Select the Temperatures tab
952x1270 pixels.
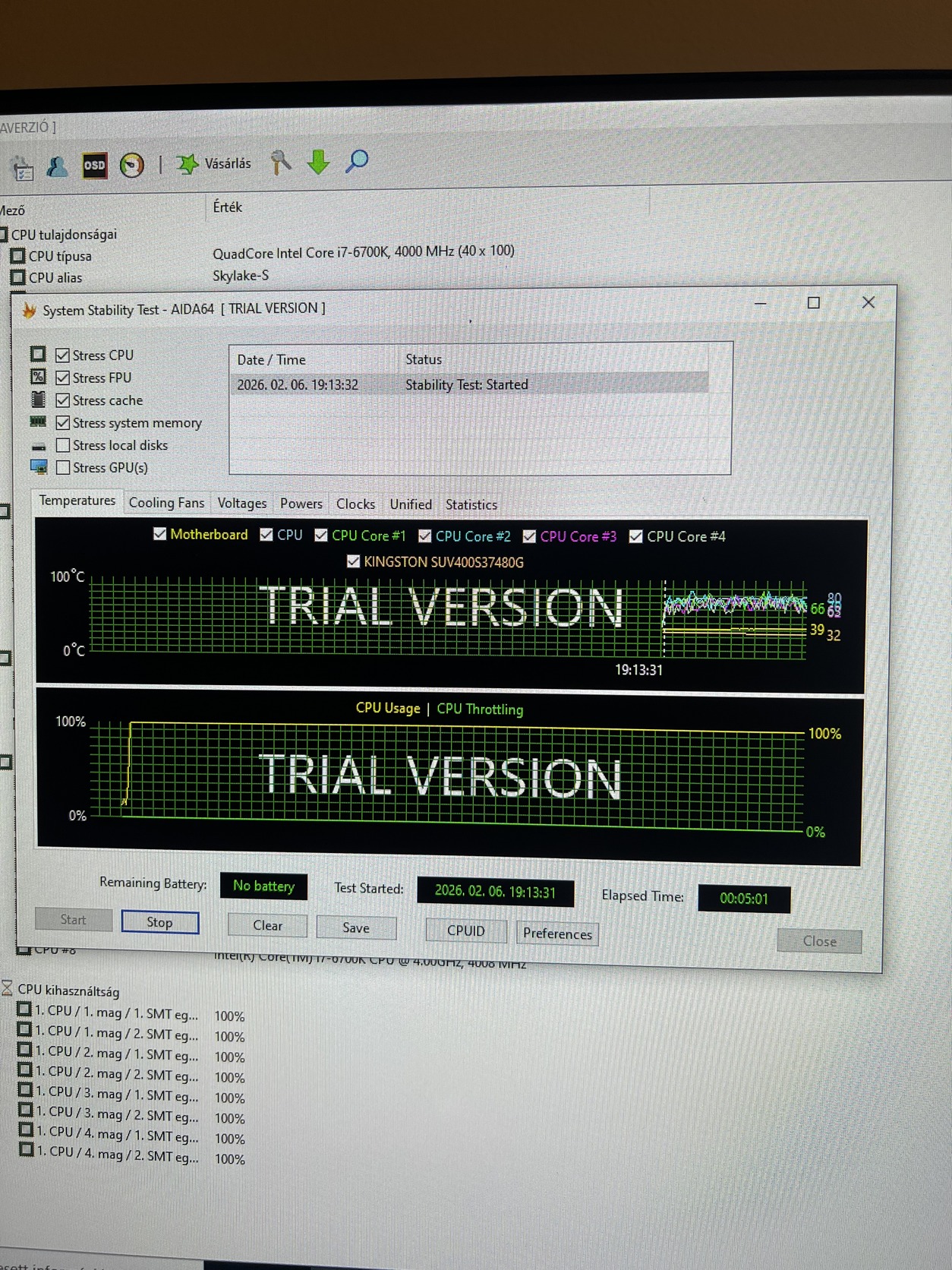pyautogui.click(x=77, y=501)
